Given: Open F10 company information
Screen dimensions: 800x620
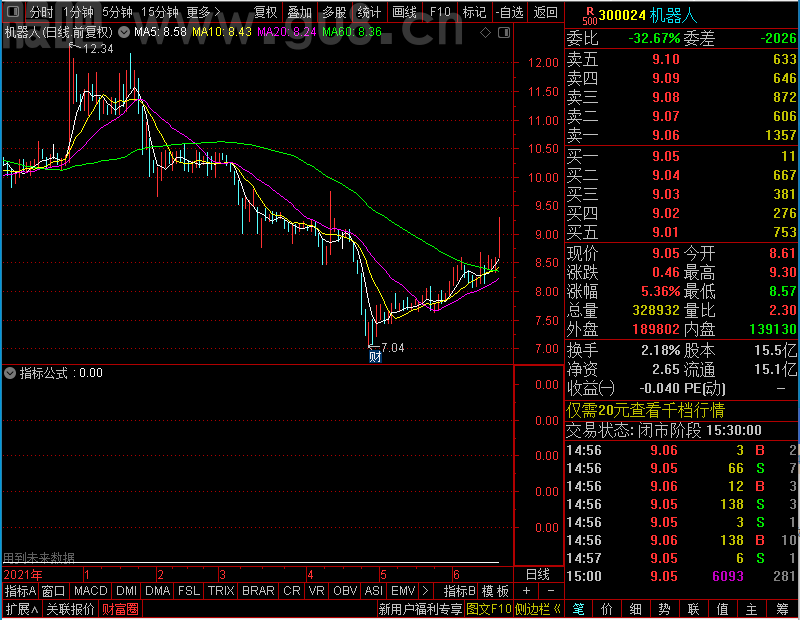Looking at the screenshot, I should click(x=440, y=12).
